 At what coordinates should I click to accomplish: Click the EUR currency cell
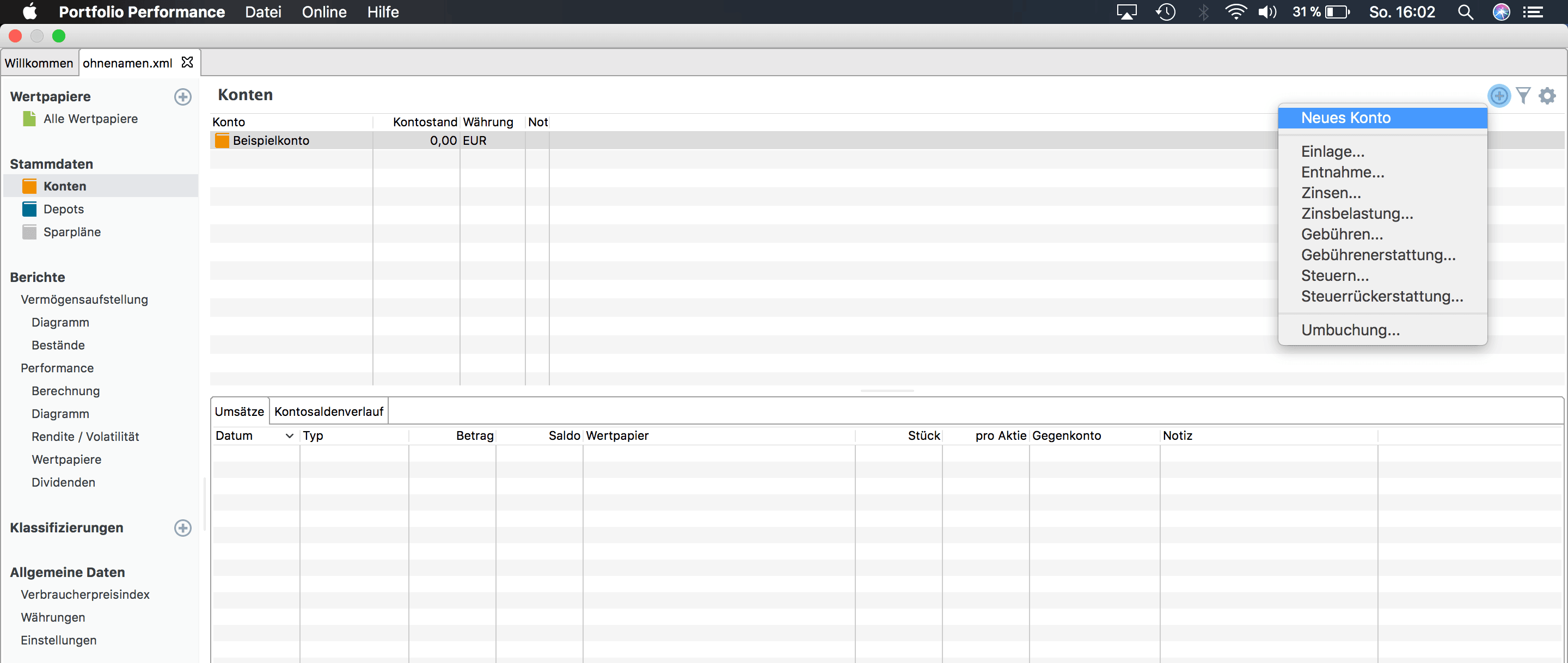pos(492,140)
